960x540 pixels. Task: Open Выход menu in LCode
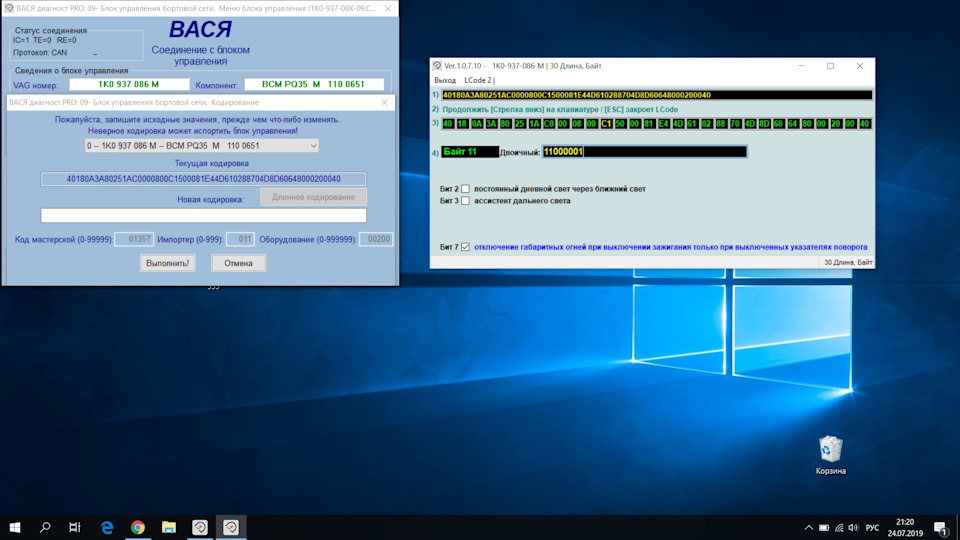(444, 80)
